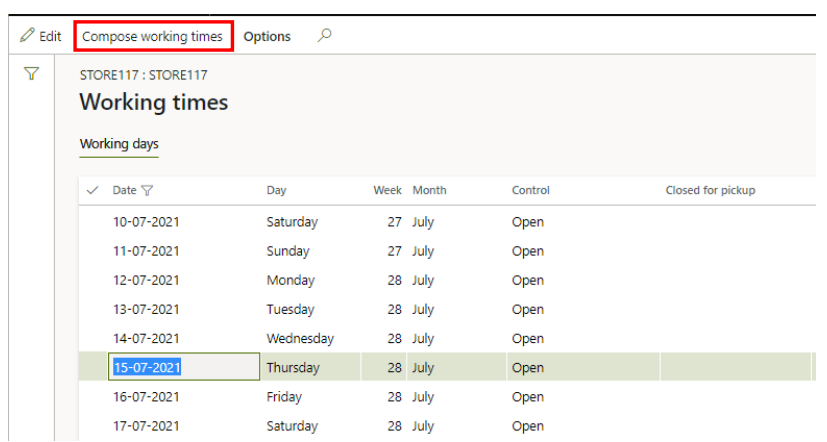Click the Month column header
The width and height of the screenshot is (827, 442).
[429, 191]
